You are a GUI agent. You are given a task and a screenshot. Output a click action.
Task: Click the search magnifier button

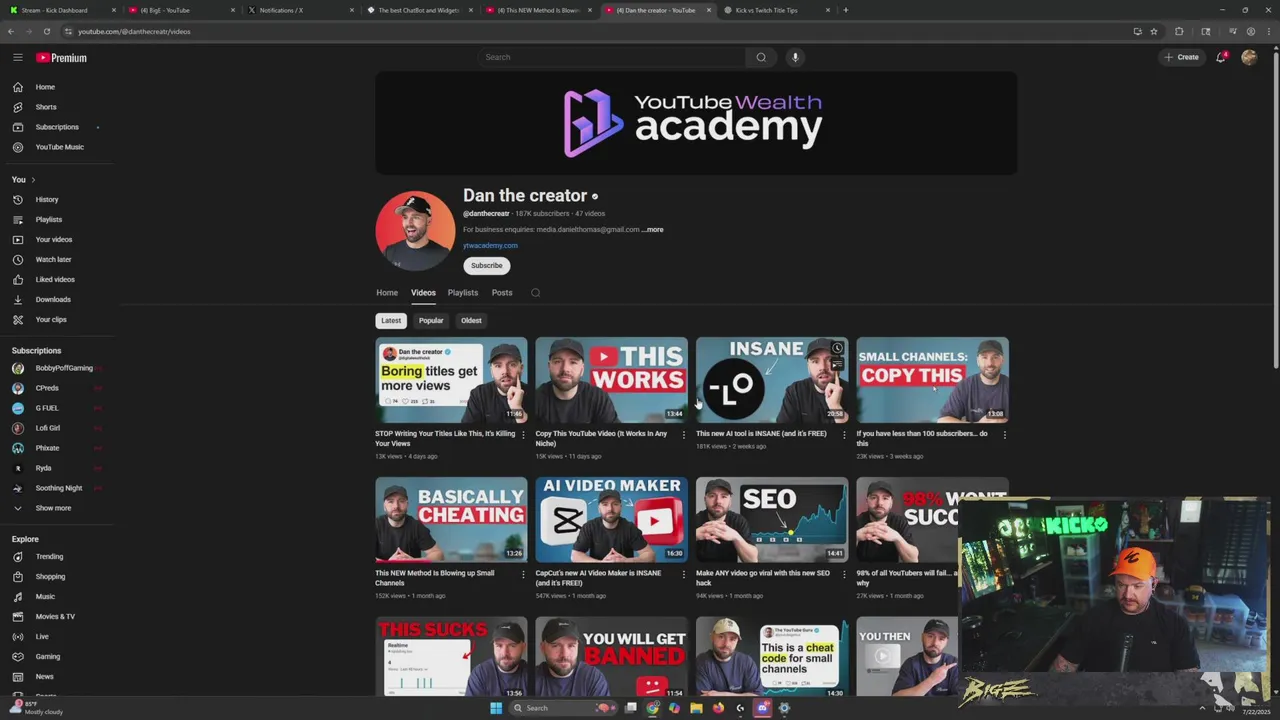click(761, 57)
